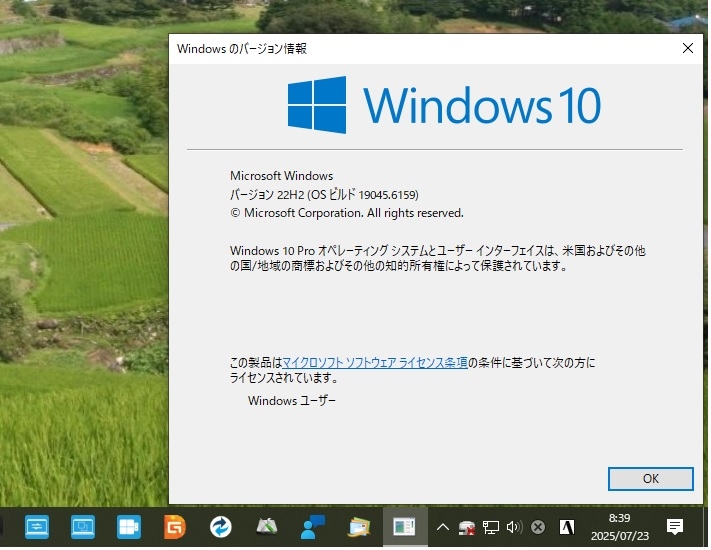
Task: Click the Windows 10 logo banner
Action: pyautogui.click(x=444, y=105)
